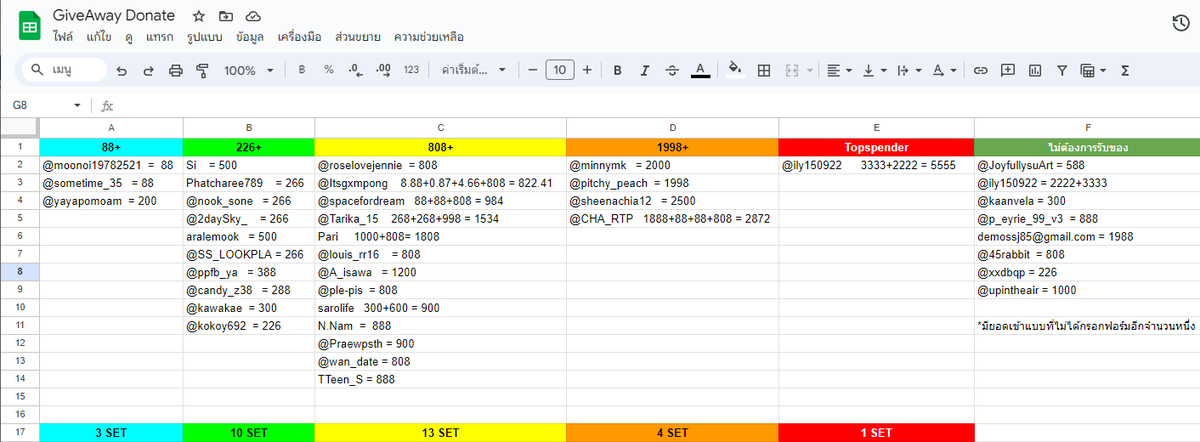The image size is (1200, 442).
Task: Open the ส่วนขยาย menu
Action: click(357, 37)
